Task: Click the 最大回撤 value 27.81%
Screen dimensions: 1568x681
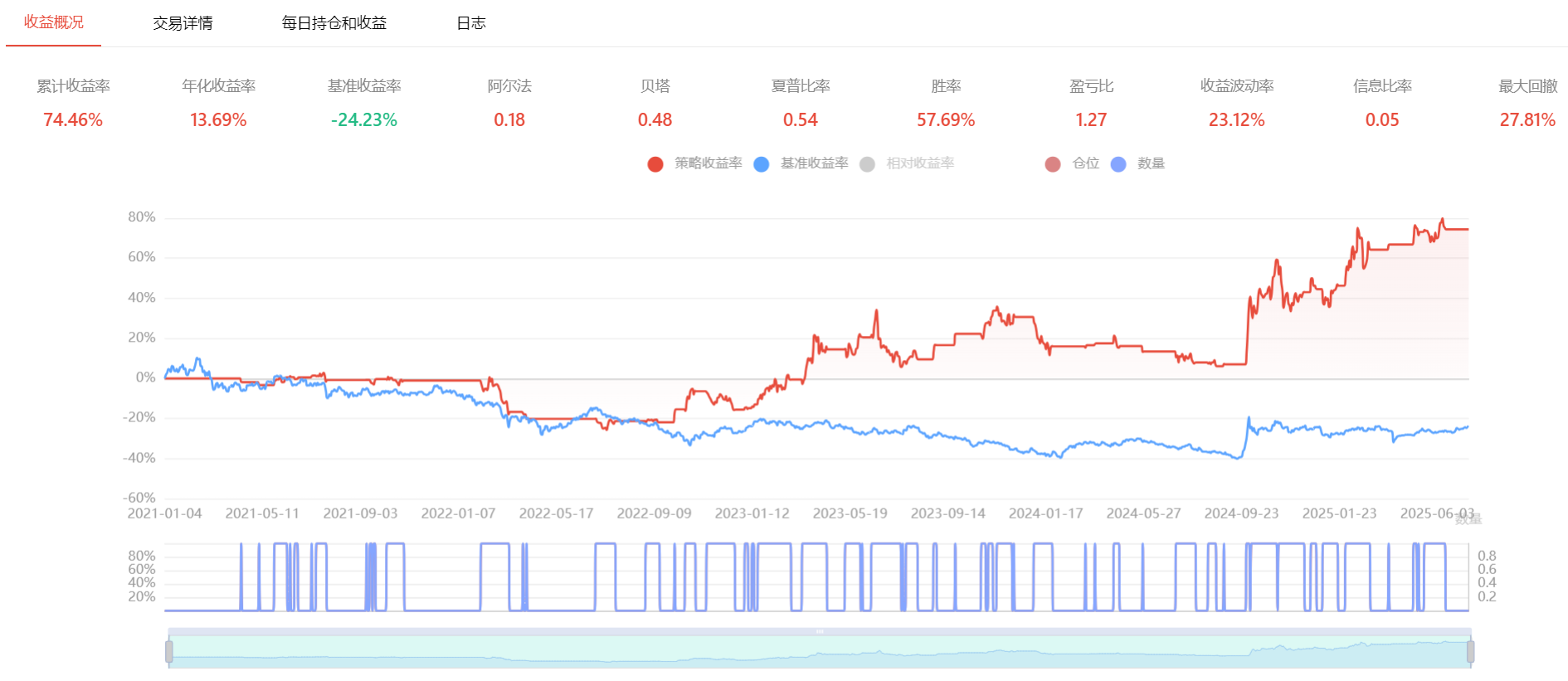Action: 1527,120
